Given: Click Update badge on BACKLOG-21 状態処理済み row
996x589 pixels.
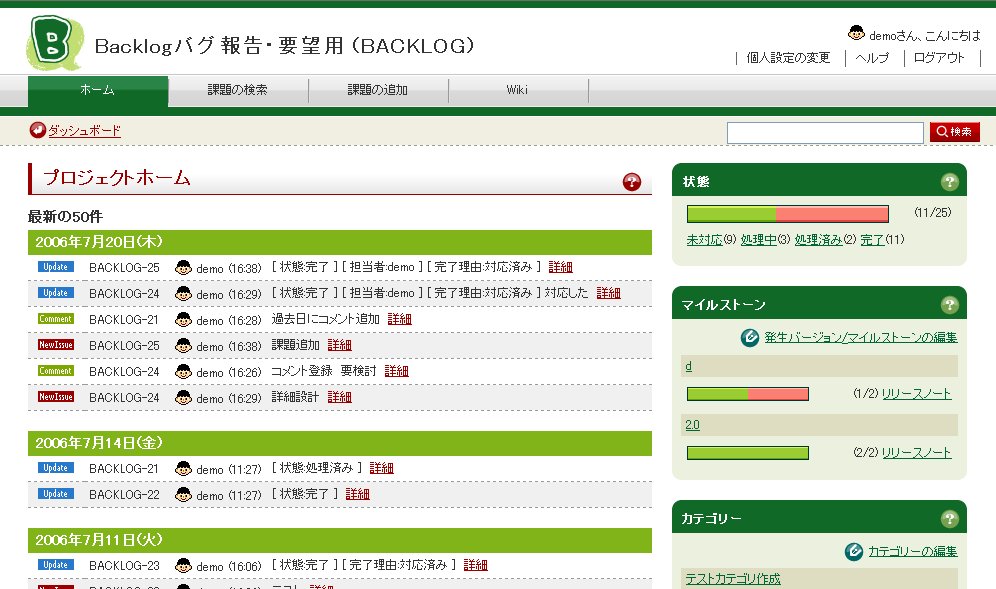Looking at the screenshot, I should (x=56, y=468).
